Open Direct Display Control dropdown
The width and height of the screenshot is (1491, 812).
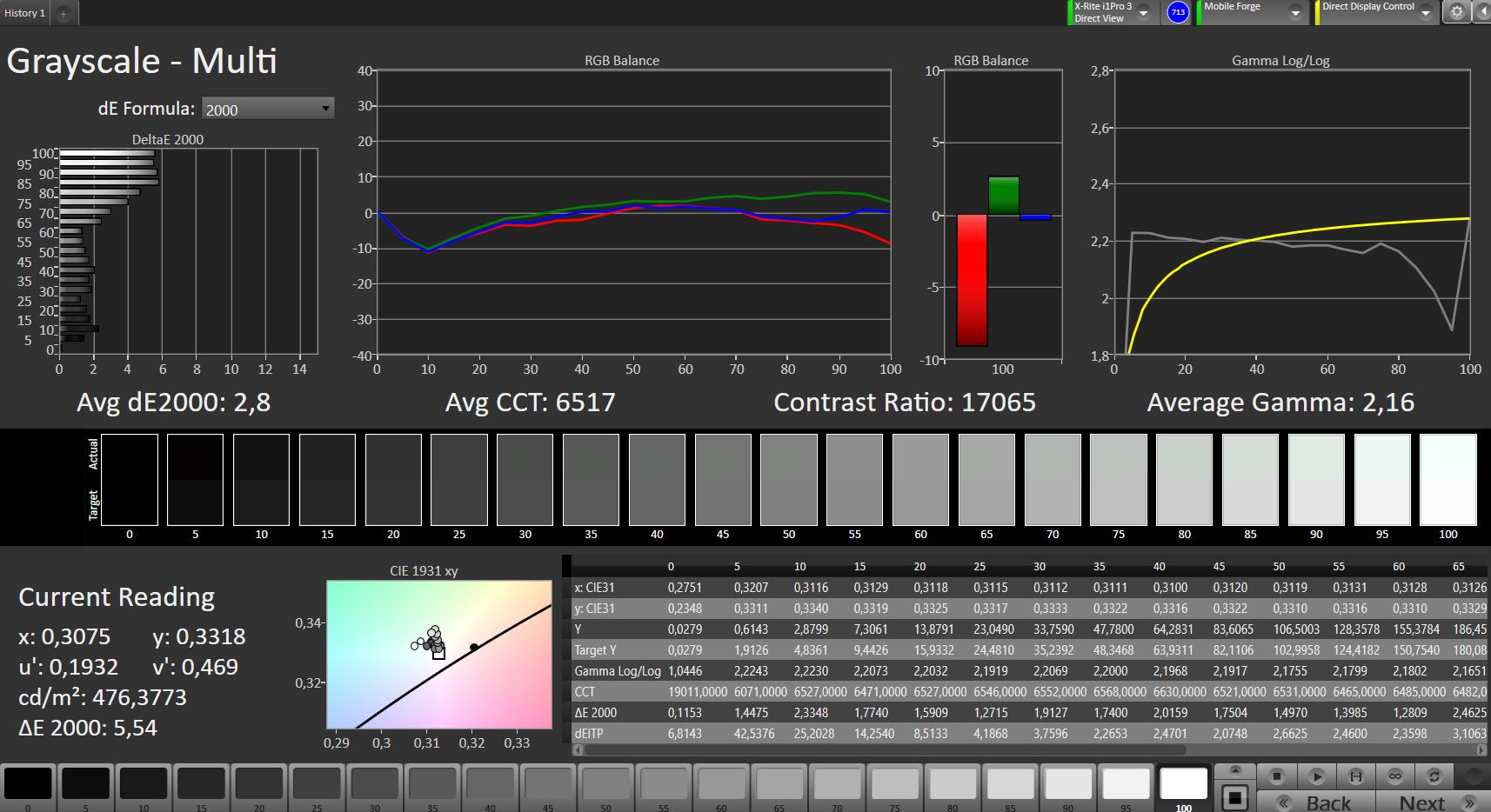click(x=1426, y=12)
